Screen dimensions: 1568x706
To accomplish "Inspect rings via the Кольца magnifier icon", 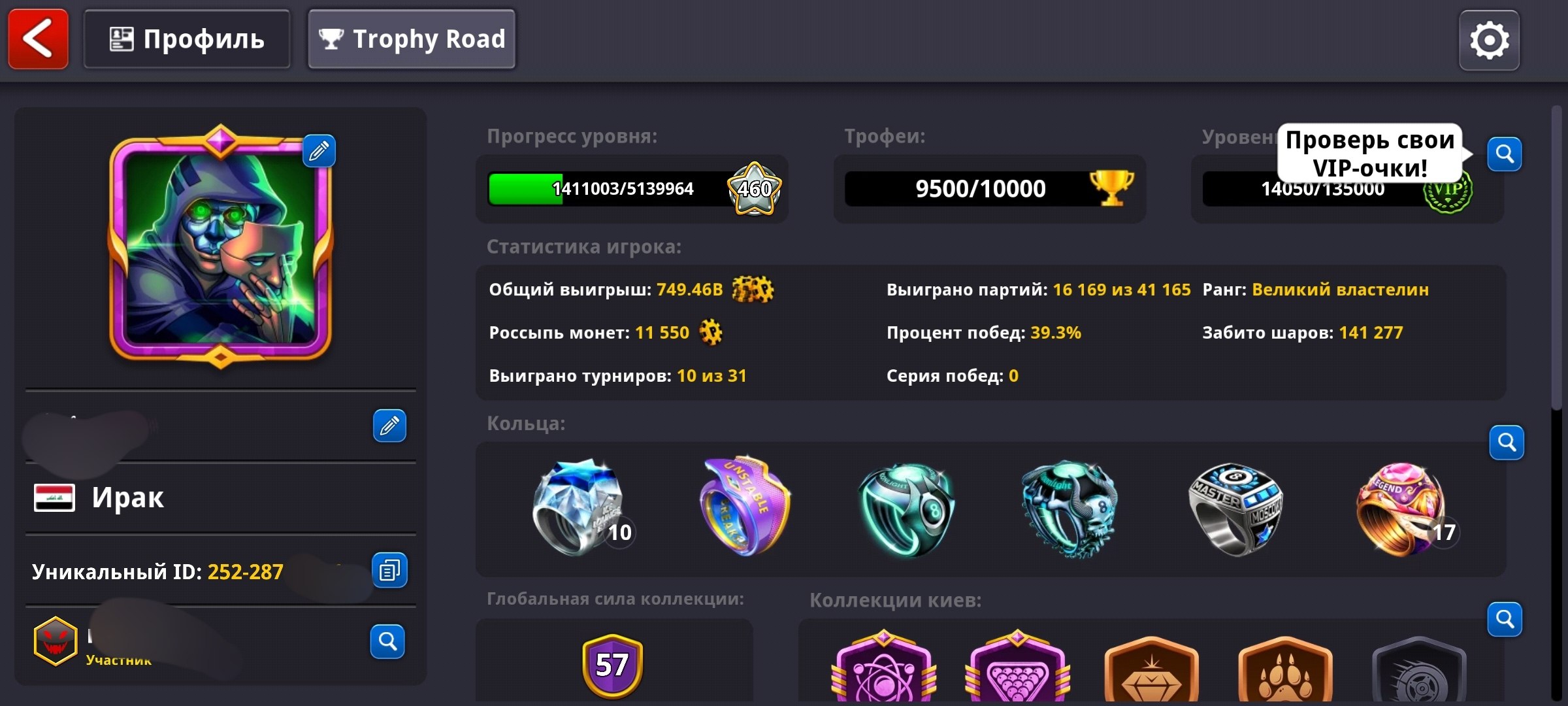I will (x=1507, y=443).
